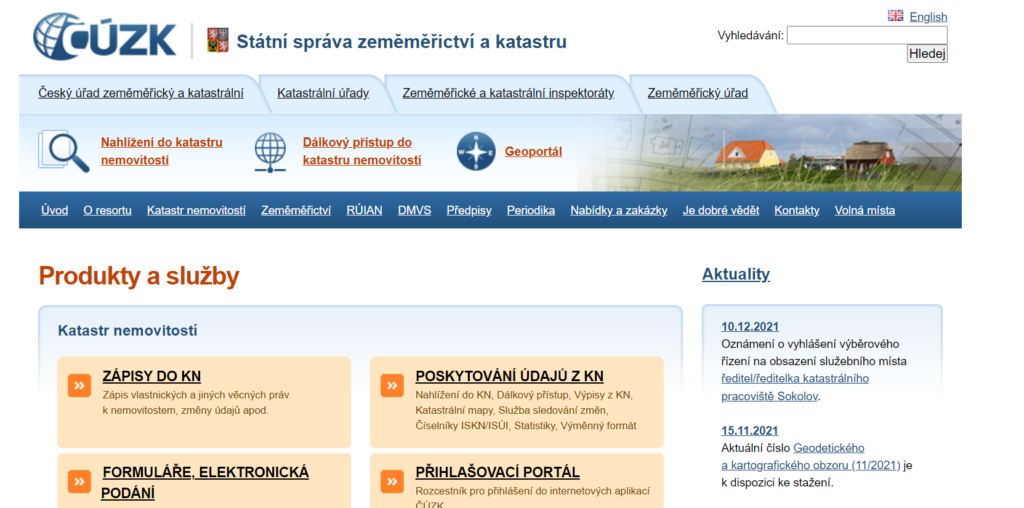Click the ČÚZK globe logo

(104, 37)
